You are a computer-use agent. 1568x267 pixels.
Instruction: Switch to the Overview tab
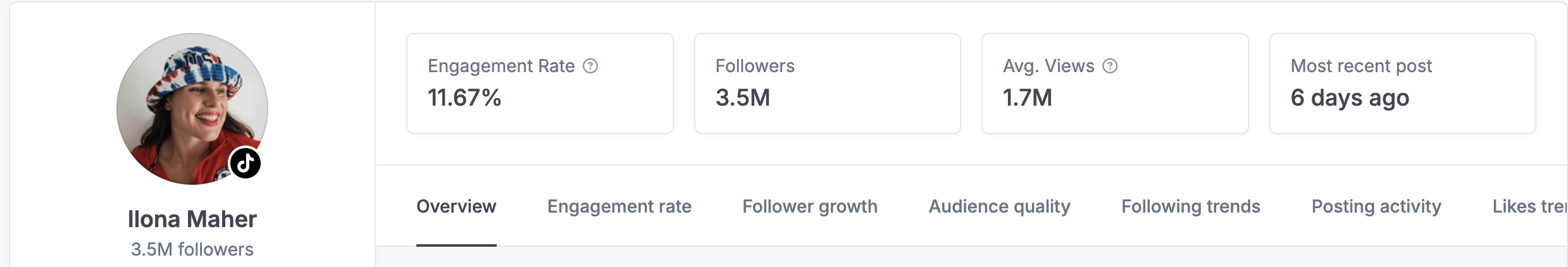click(x=456, y=206)
